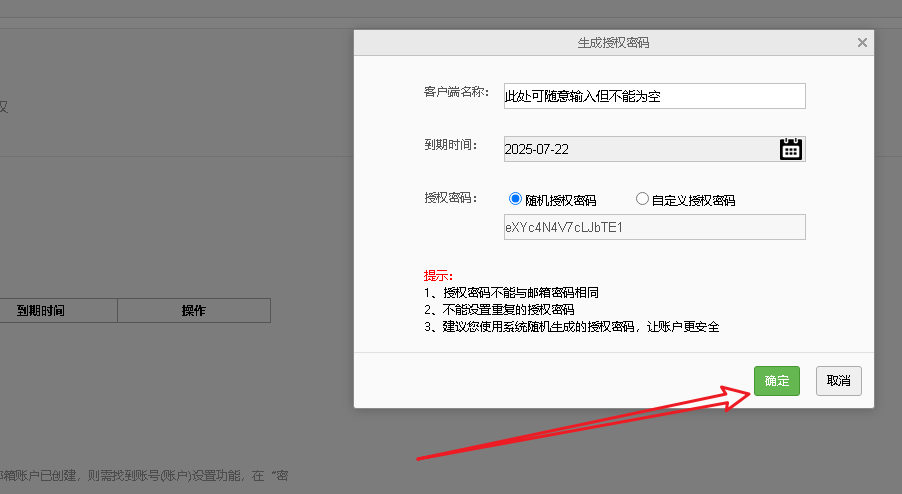Image resolution: width=902 pixels, height=494 pixels.
Task: Click the 到期时间 label in the dialog
Action: 451,146
